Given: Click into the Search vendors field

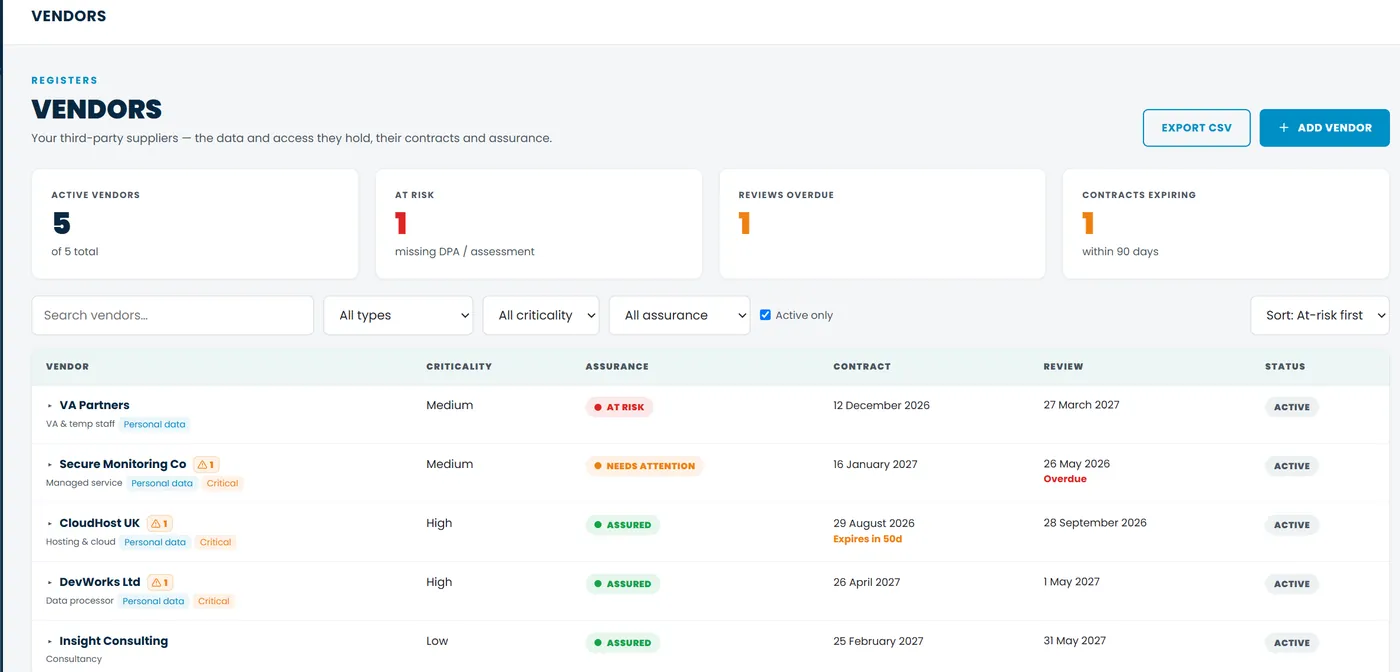Looking at the screenshot, I should [x=173, y=315].
